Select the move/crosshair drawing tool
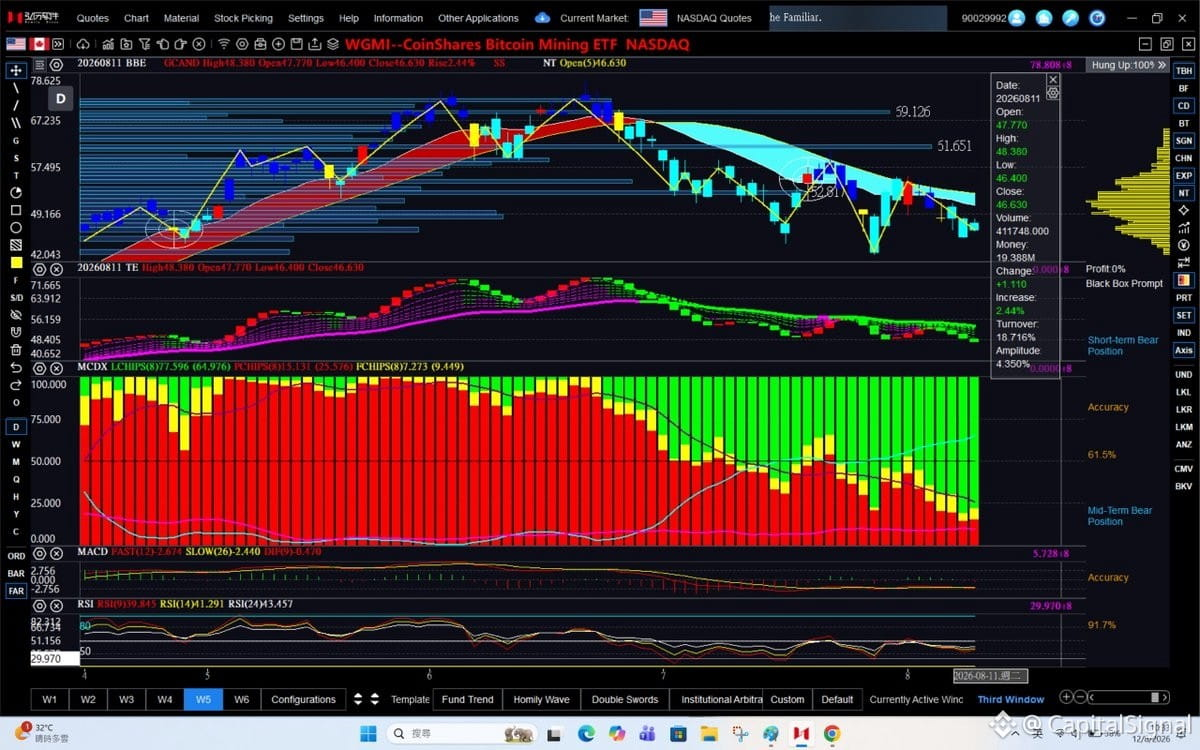 (16, 71)
